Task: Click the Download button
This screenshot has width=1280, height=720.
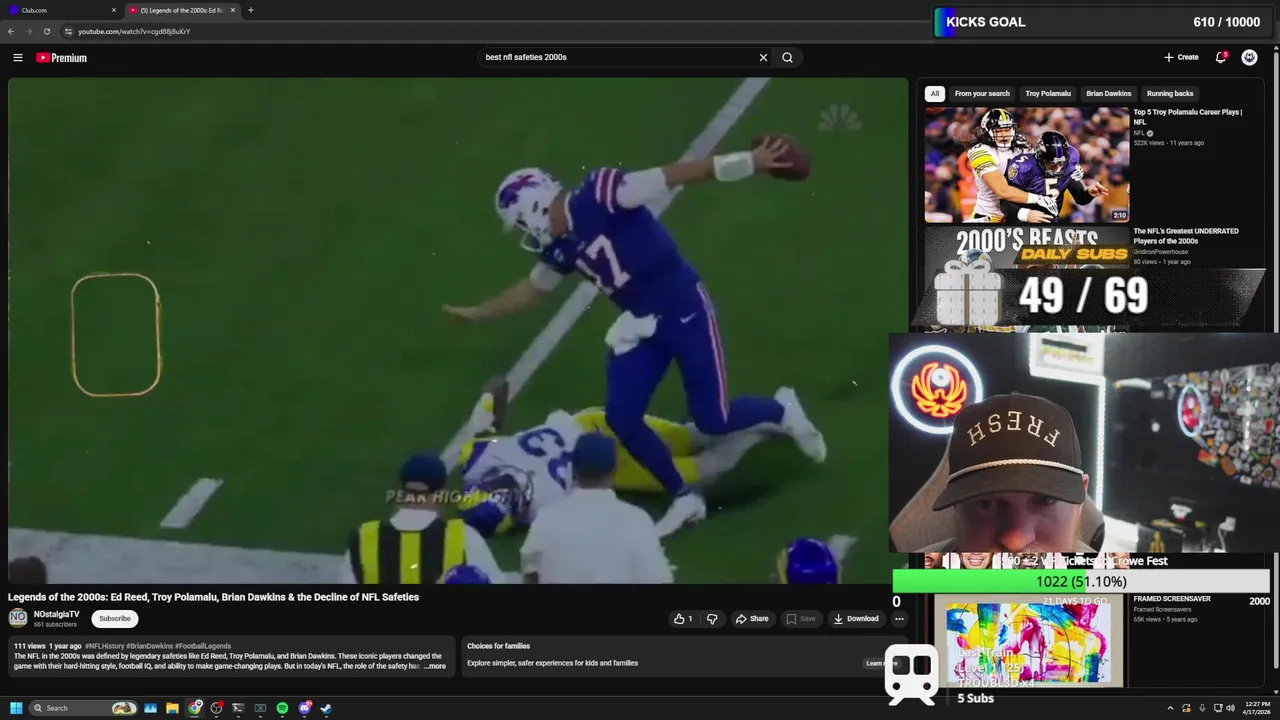Action: click(857, 619)
